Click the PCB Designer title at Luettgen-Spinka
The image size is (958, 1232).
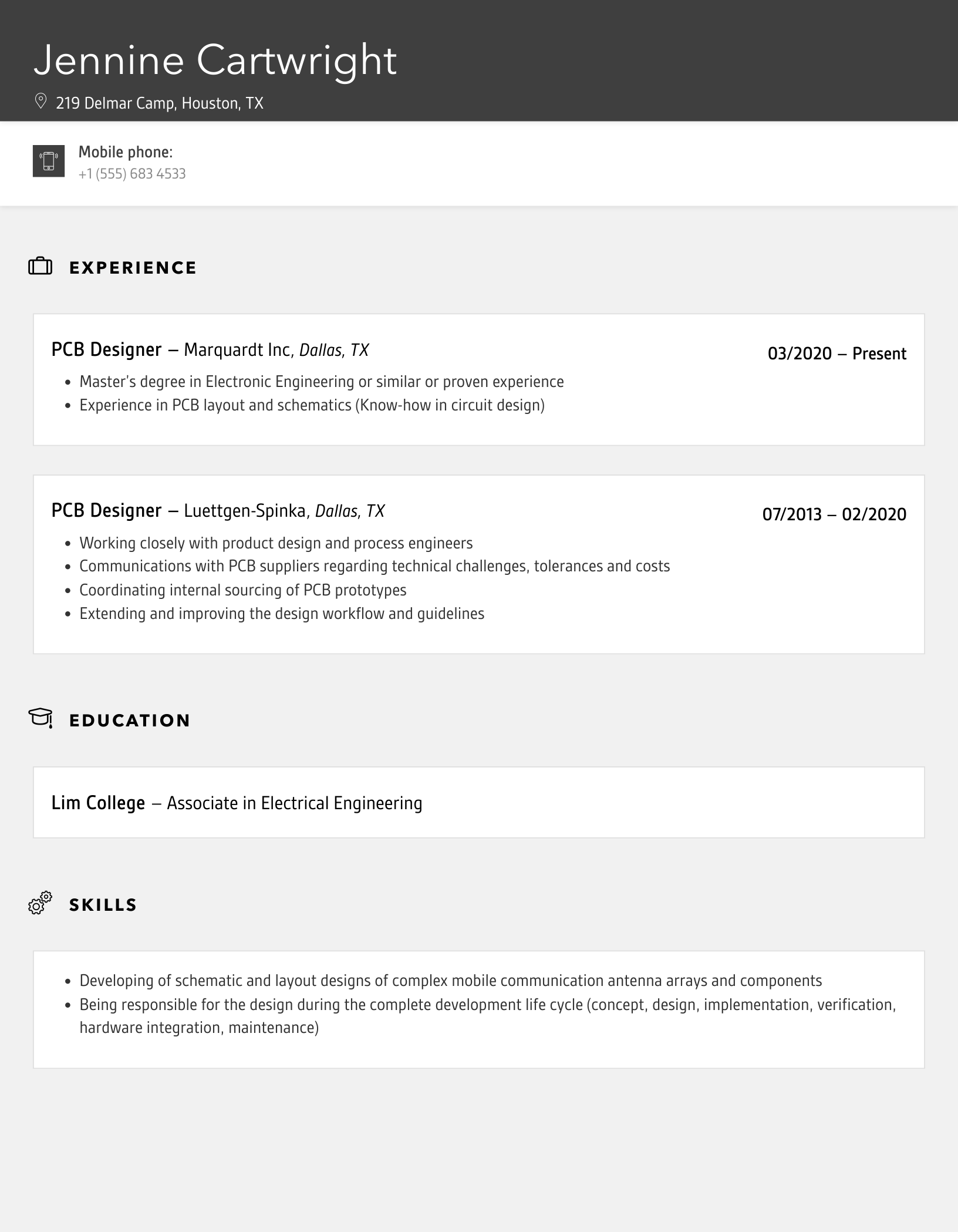click(106, 511)
